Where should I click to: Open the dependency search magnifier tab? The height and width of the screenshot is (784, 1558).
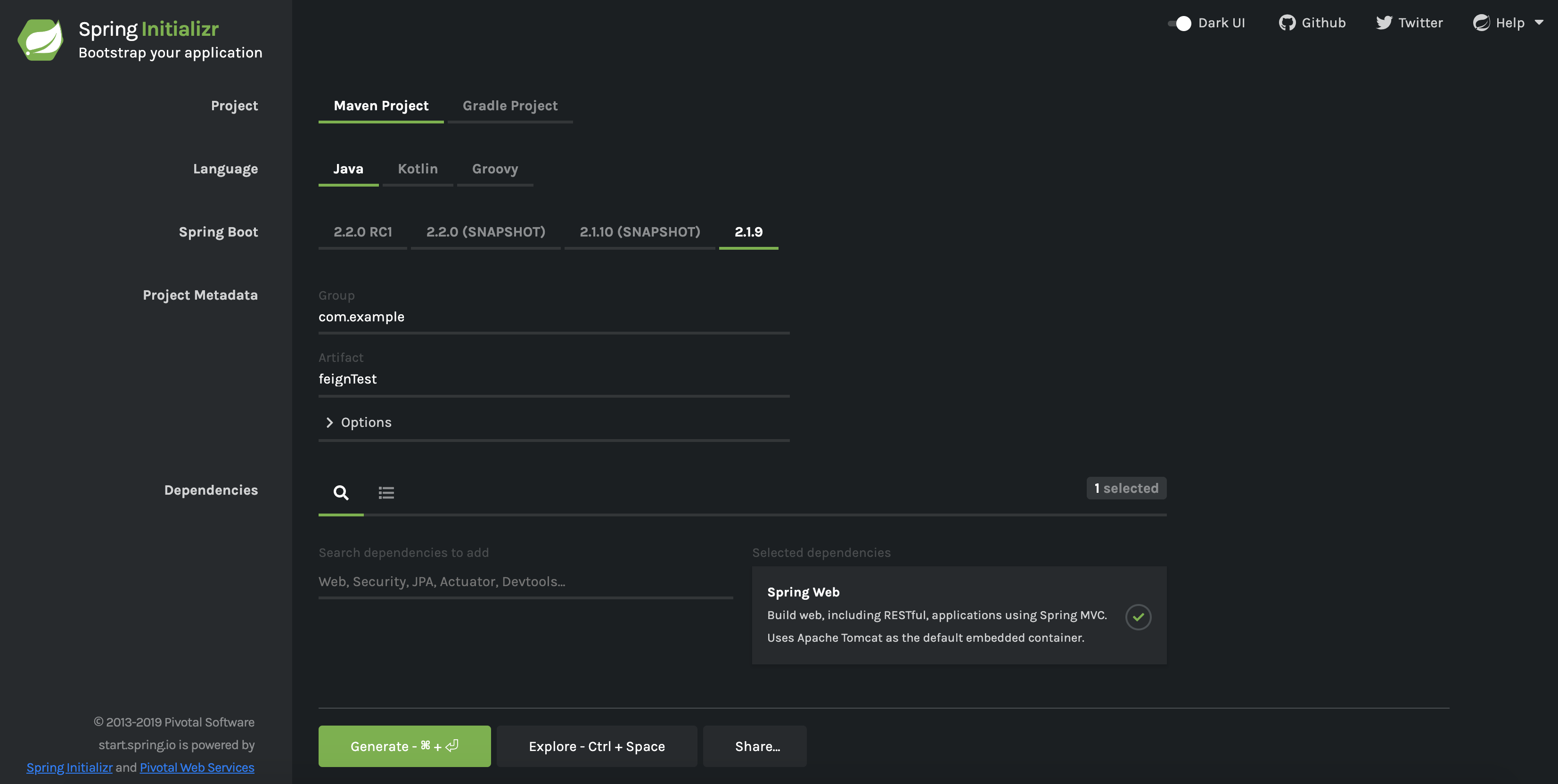pos(341,493)
